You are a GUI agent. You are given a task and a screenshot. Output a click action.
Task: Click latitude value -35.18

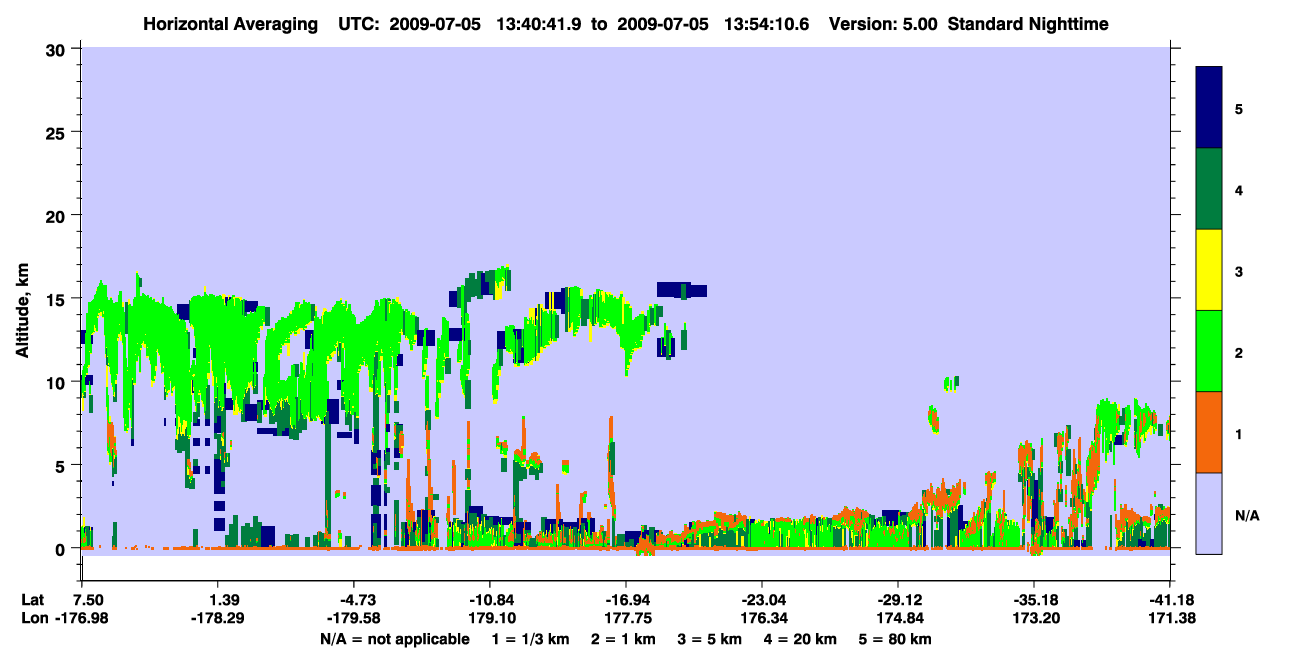(1033, 600)
